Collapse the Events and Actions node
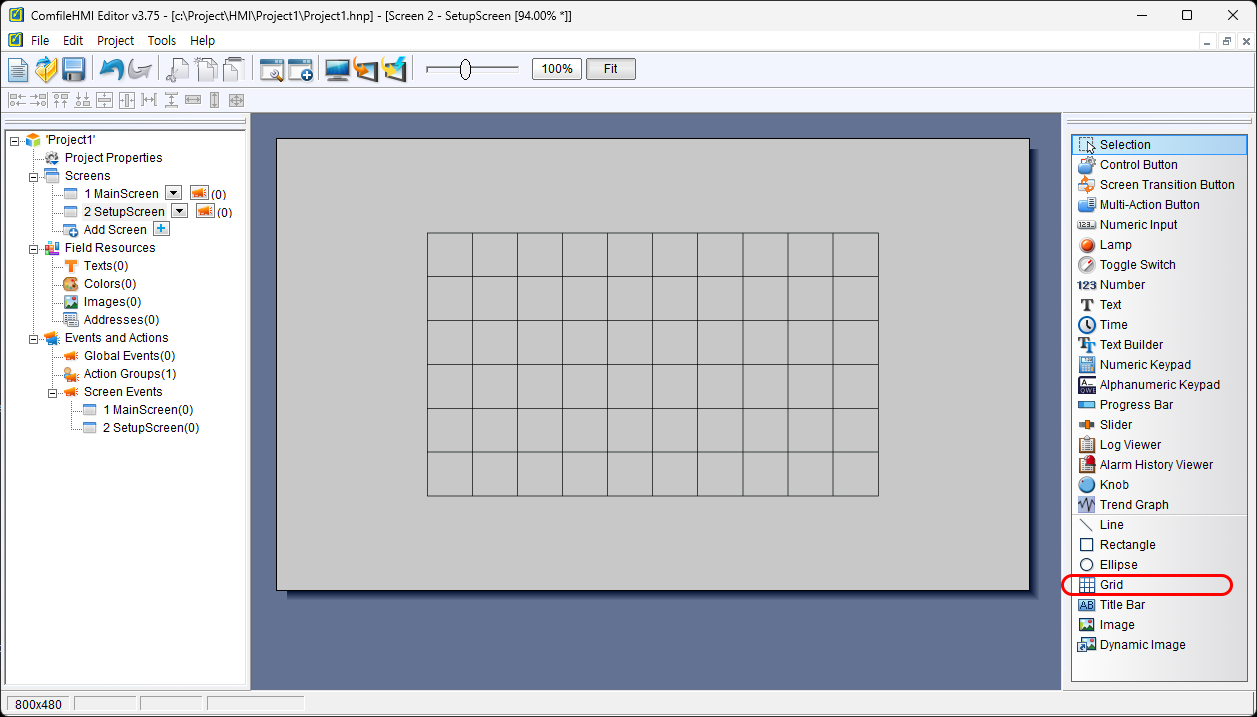 coord(33,338)
